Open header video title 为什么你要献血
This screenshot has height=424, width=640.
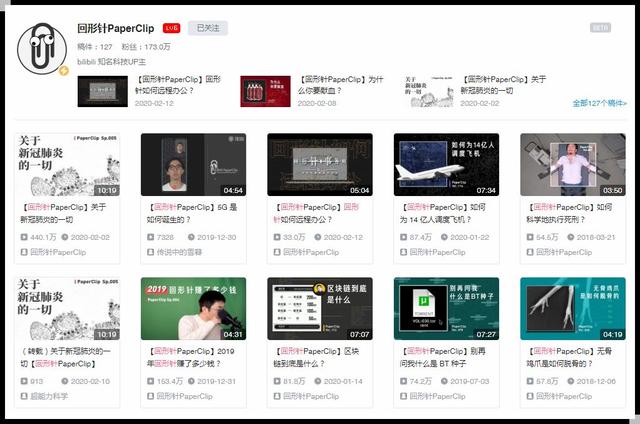(x=340, y=85)
